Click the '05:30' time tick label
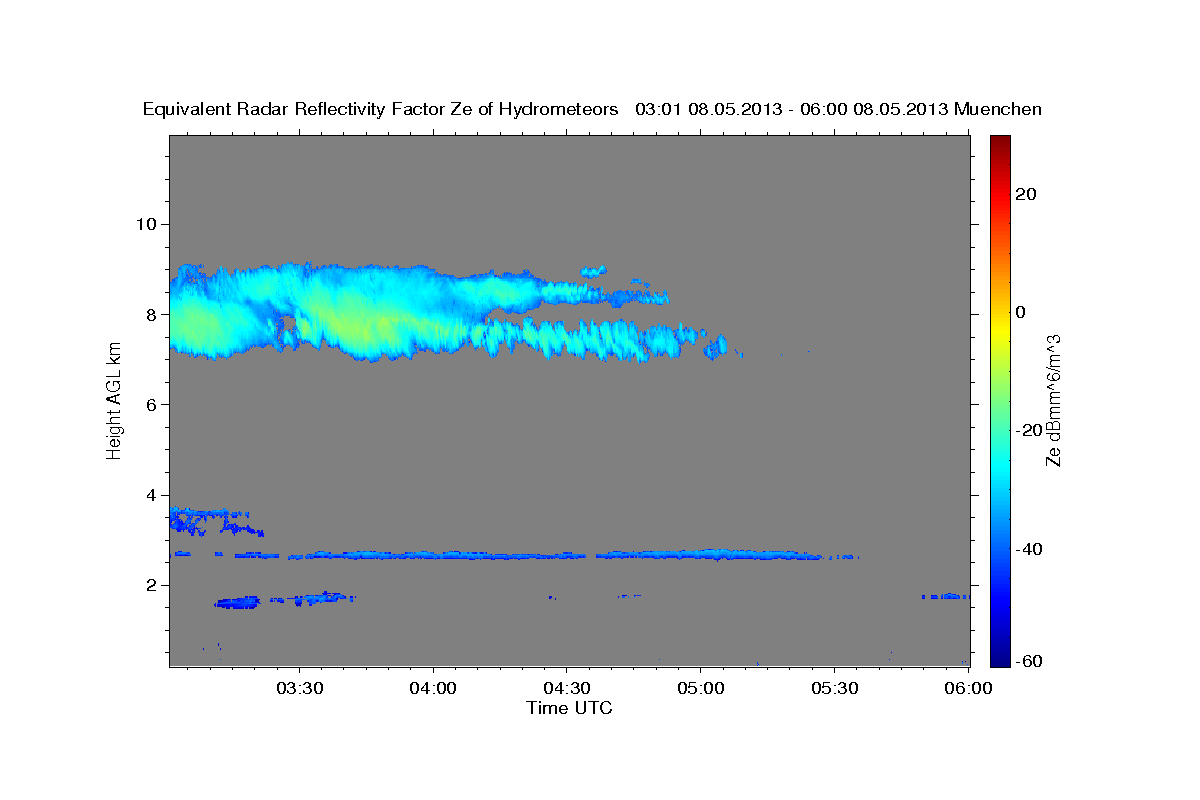Screen dimensions: 1200x800 click(x=834, y=689)
